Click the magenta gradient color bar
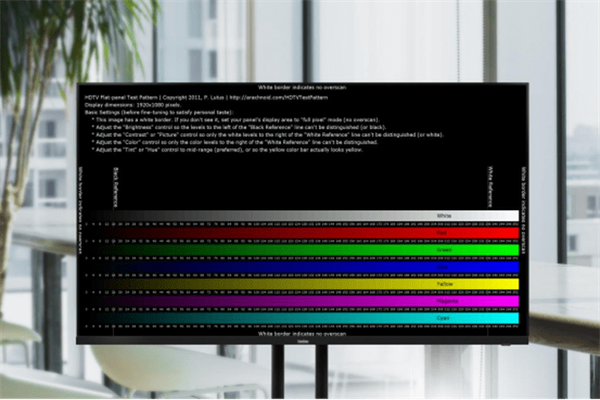The height and width of the screenshot is (400, 600). (x=300, y=301)
